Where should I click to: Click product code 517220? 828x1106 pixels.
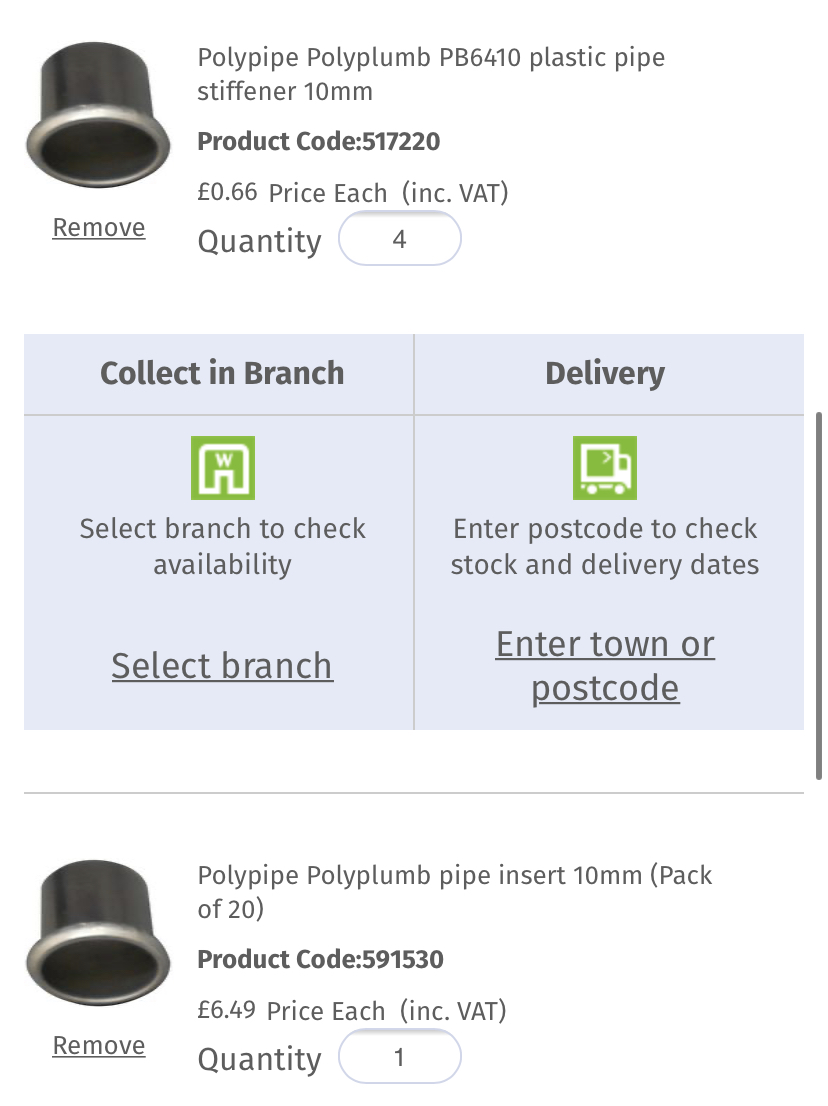[x=319, y=142]
